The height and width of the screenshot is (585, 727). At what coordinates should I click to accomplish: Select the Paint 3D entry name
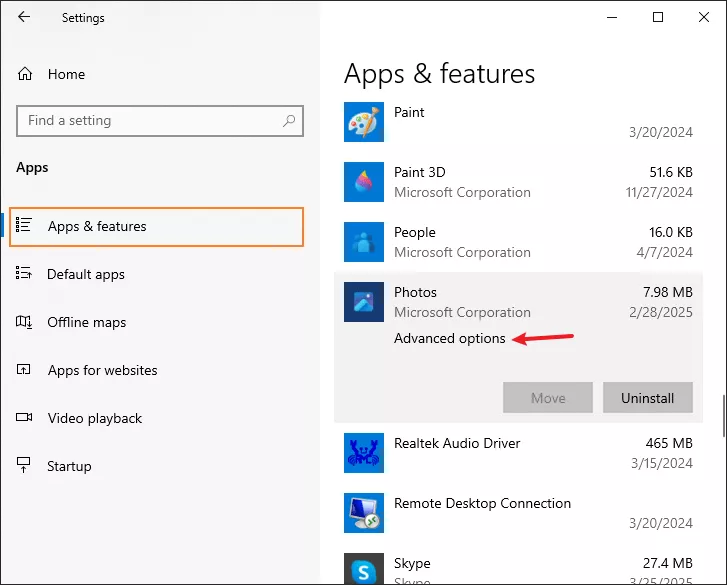coord(420,172)
